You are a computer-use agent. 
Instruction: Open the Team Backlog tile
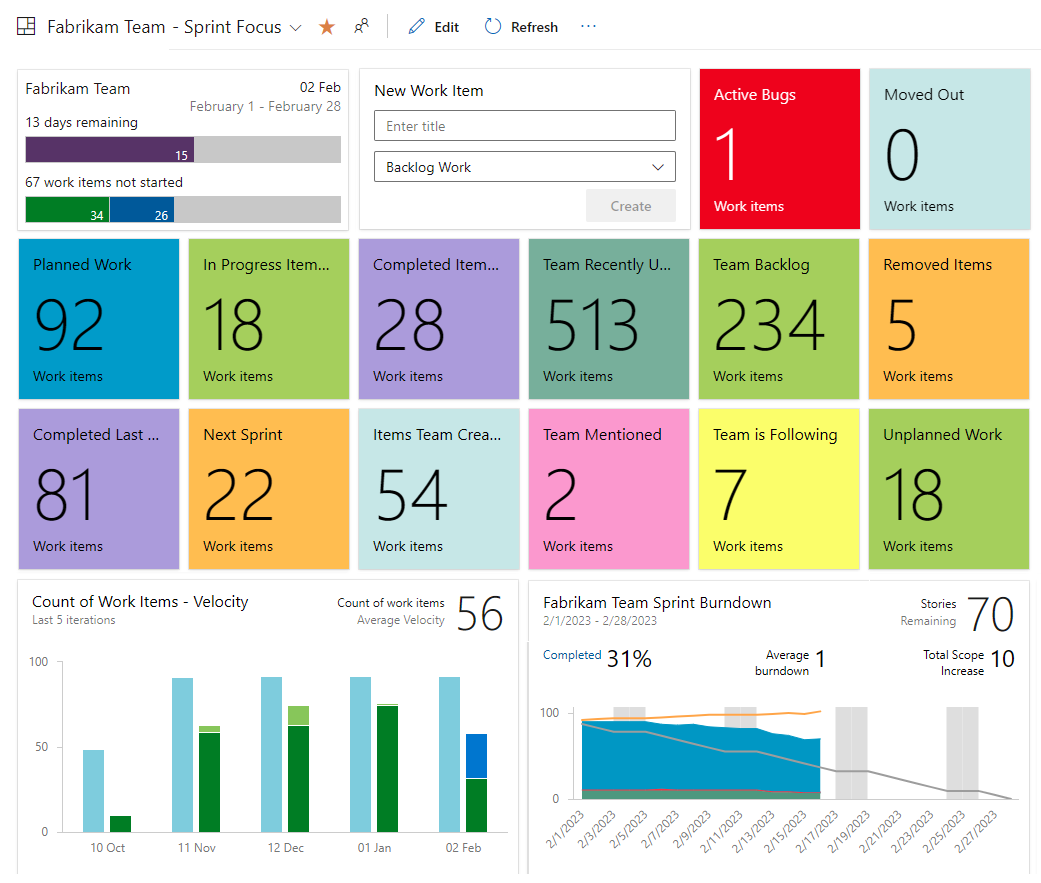(x=779, y=319)
